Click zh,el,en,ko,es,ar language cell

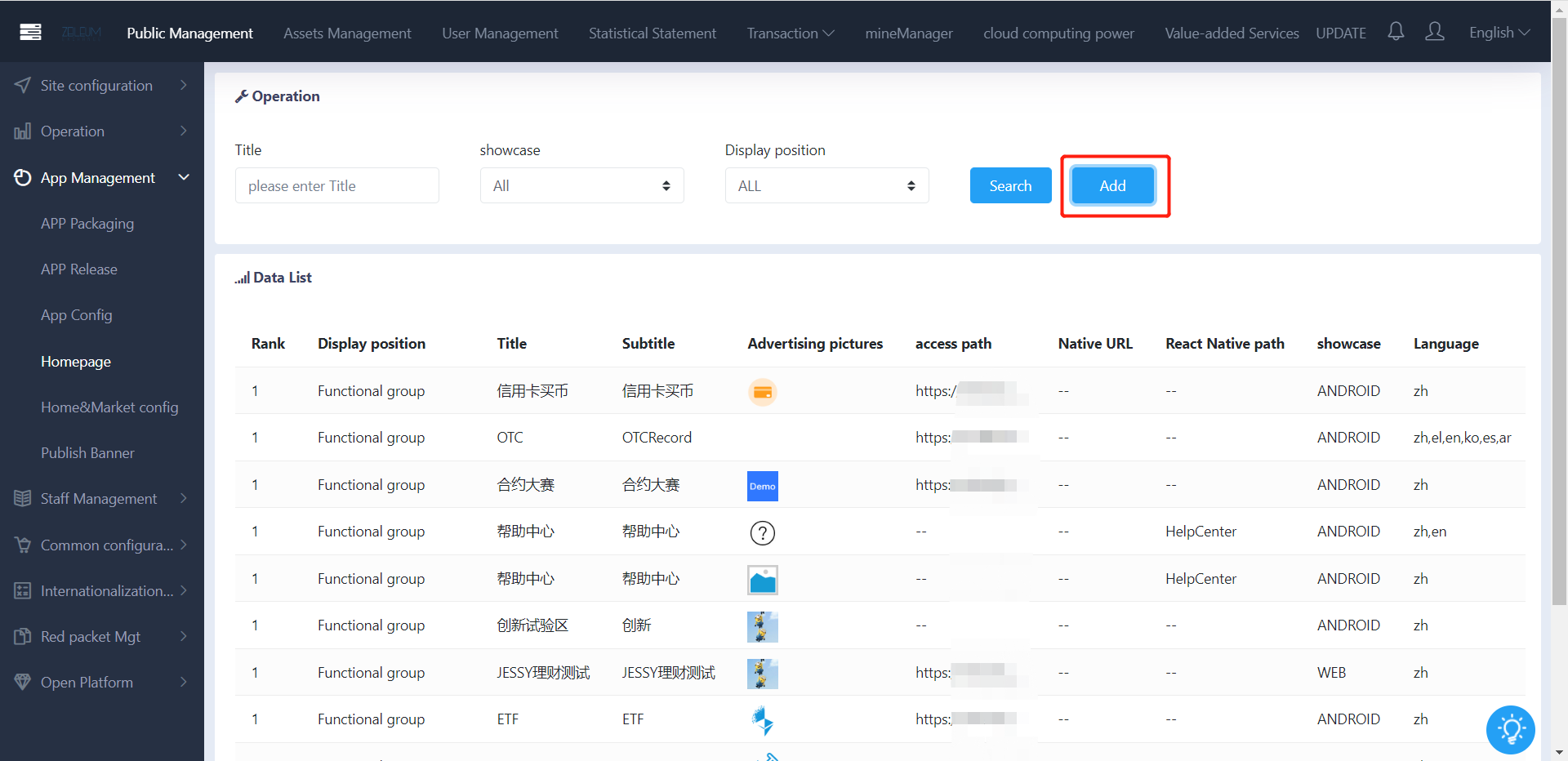coord(1462,438)
